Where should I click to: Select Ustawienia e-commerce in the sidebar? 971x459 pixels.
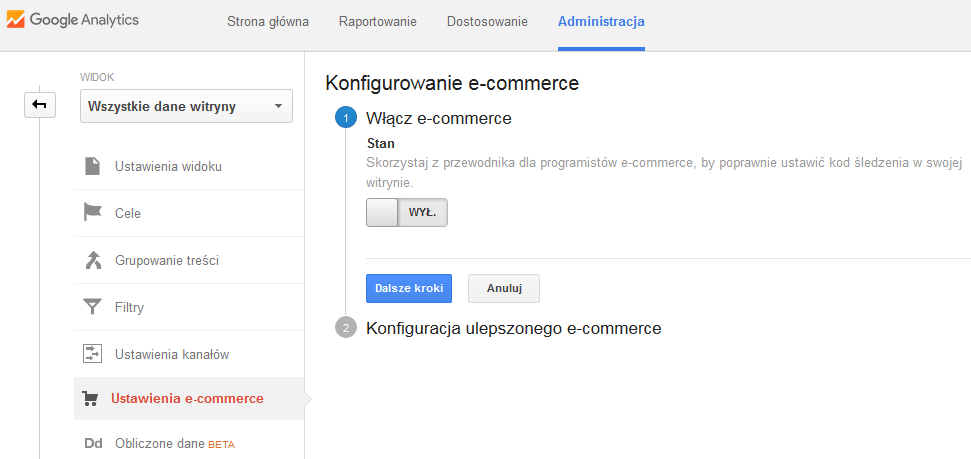187,398
